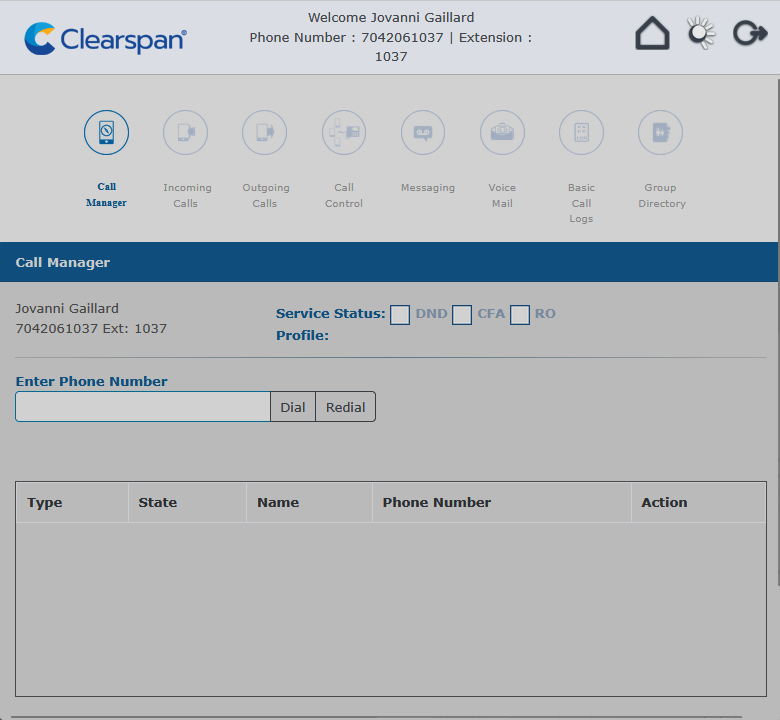Image resolution: width=780 pixels, height=720 pixels.
Task: Open the Incoming Calls icon
Action: pos(185,133)
